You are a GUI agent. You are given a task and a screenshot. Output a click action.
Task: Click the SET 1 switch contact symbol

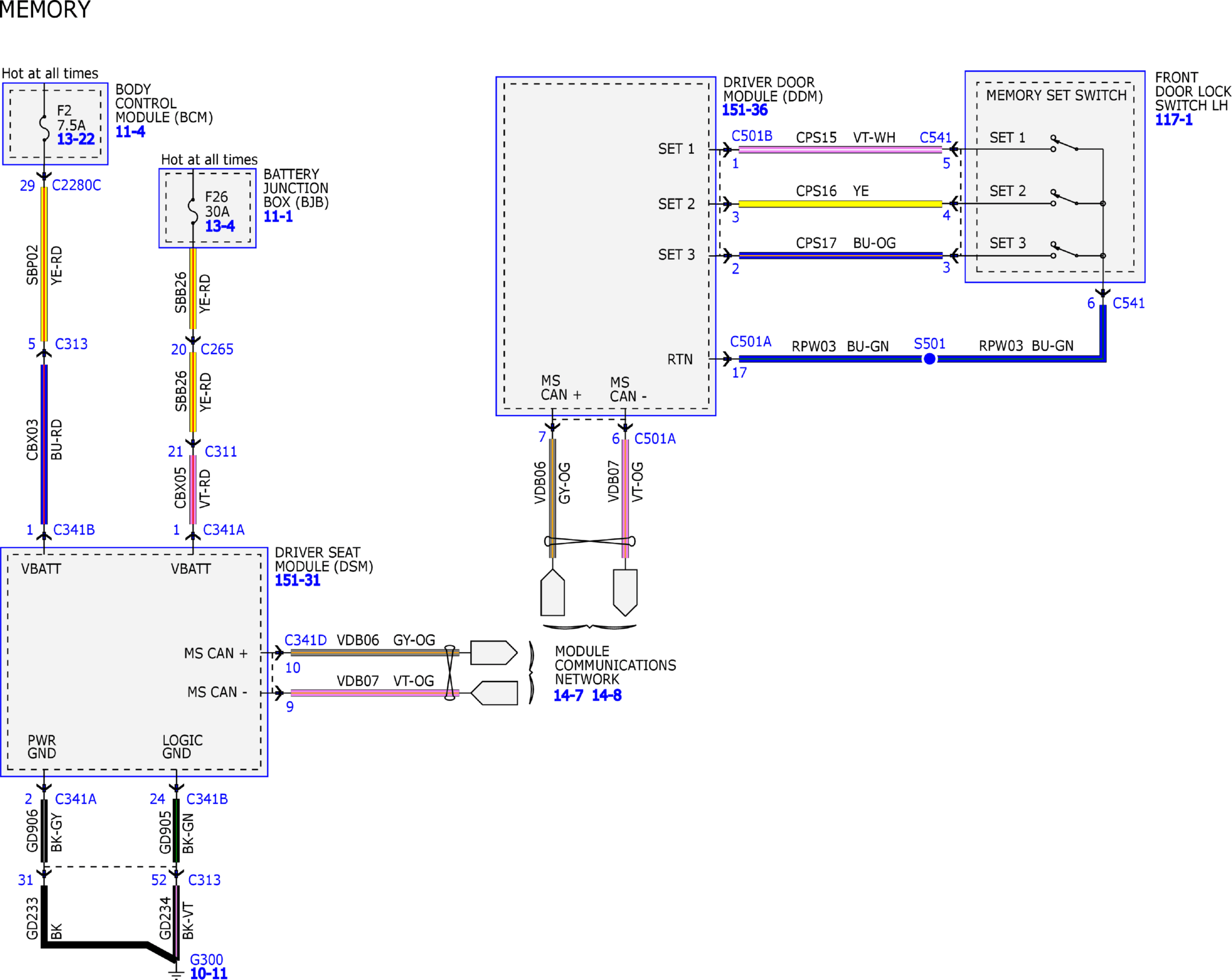[1064, 143]
